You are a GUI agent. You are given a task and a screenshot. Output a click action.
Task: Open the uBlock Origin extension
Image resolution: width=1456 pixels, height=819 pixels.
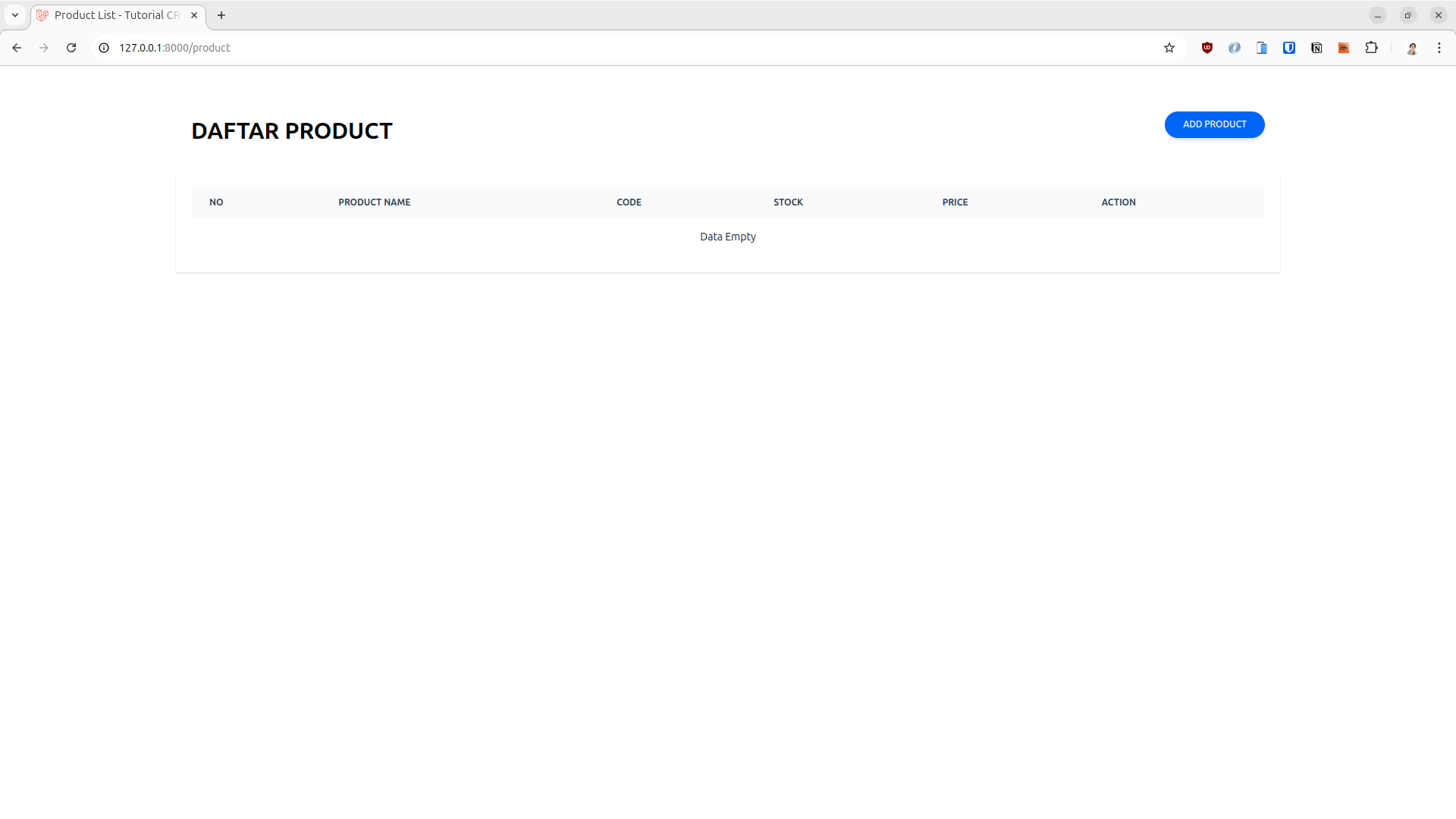coord(1207,47)
